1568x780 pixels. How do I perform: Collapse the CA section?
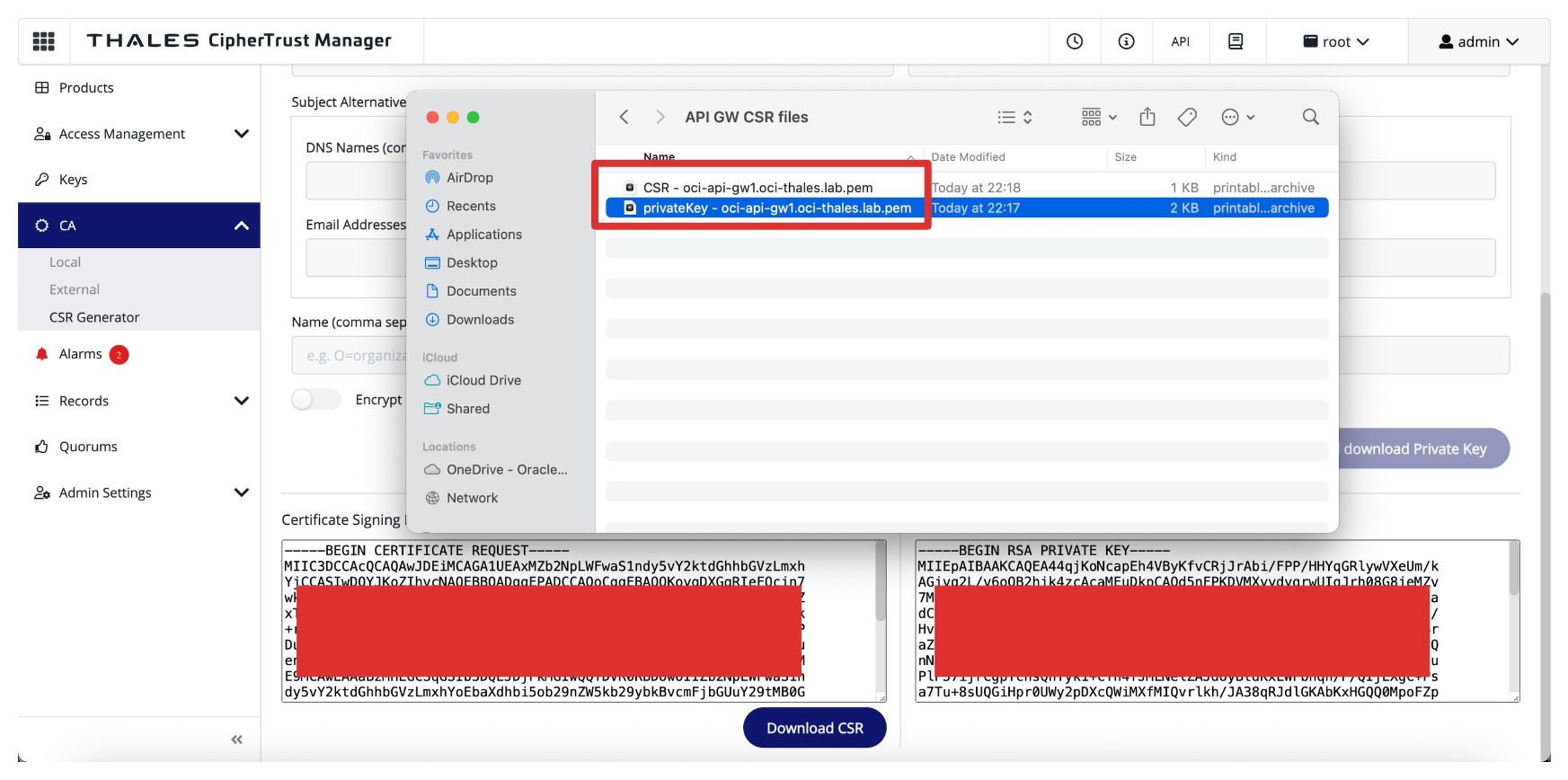tap(241, 226)
